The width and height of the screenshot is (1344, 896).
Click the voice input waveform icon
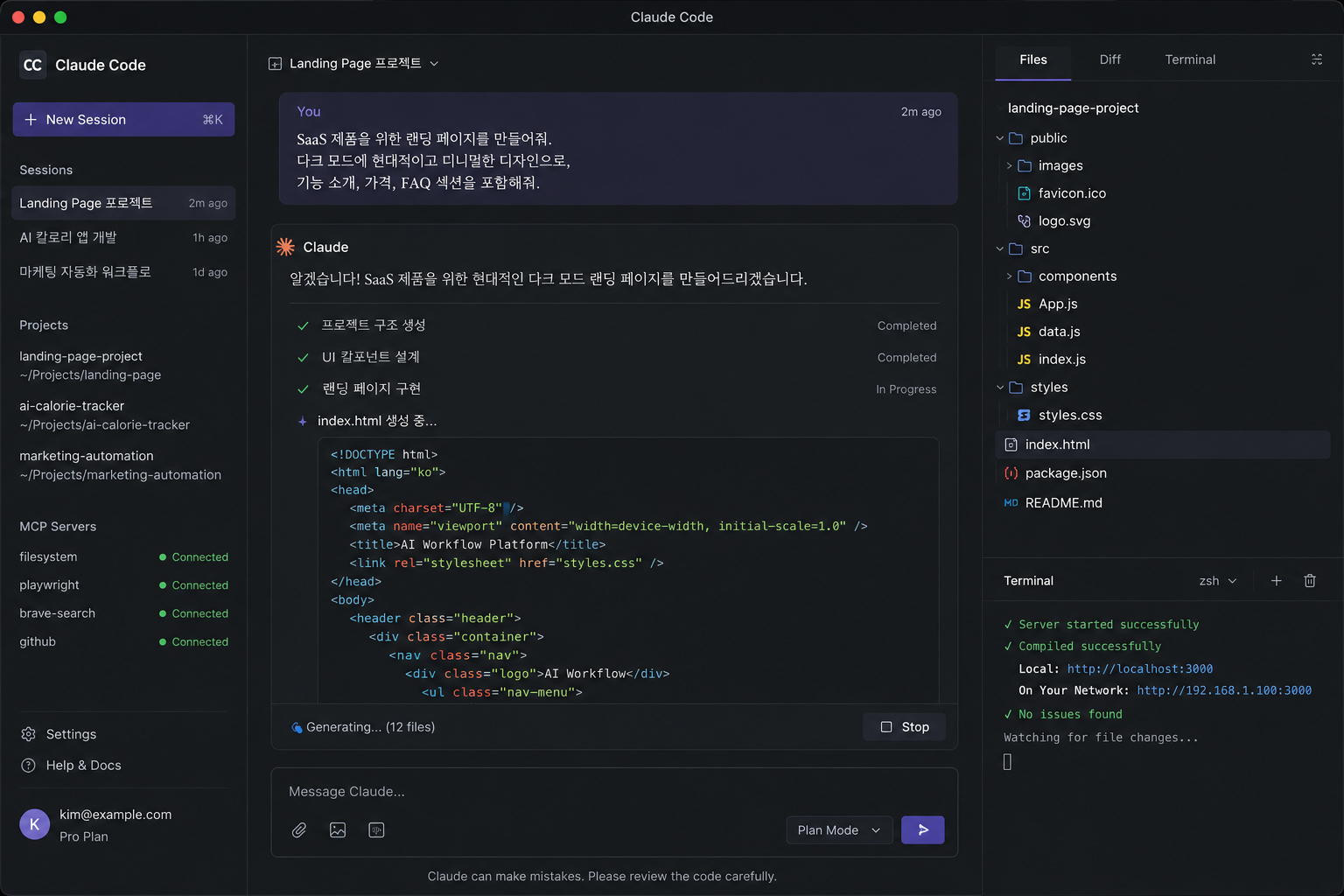pyautogui.click(x=376, y=830)
